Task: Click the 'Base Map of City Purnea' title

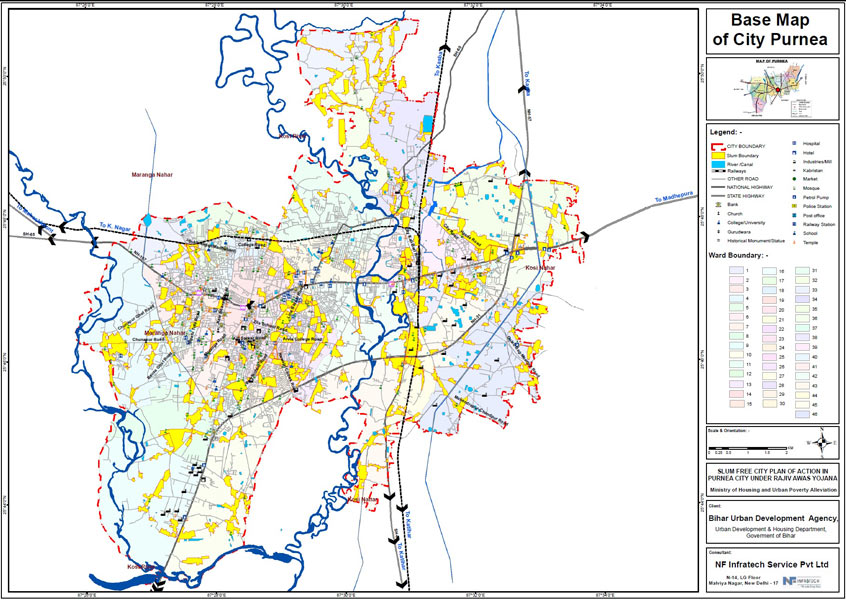Action: [770, 30]
